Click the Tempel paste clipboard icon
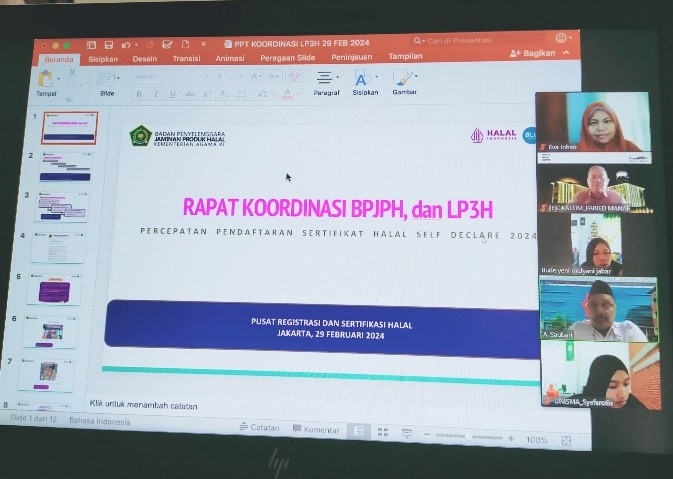 (x=45, y=79)
